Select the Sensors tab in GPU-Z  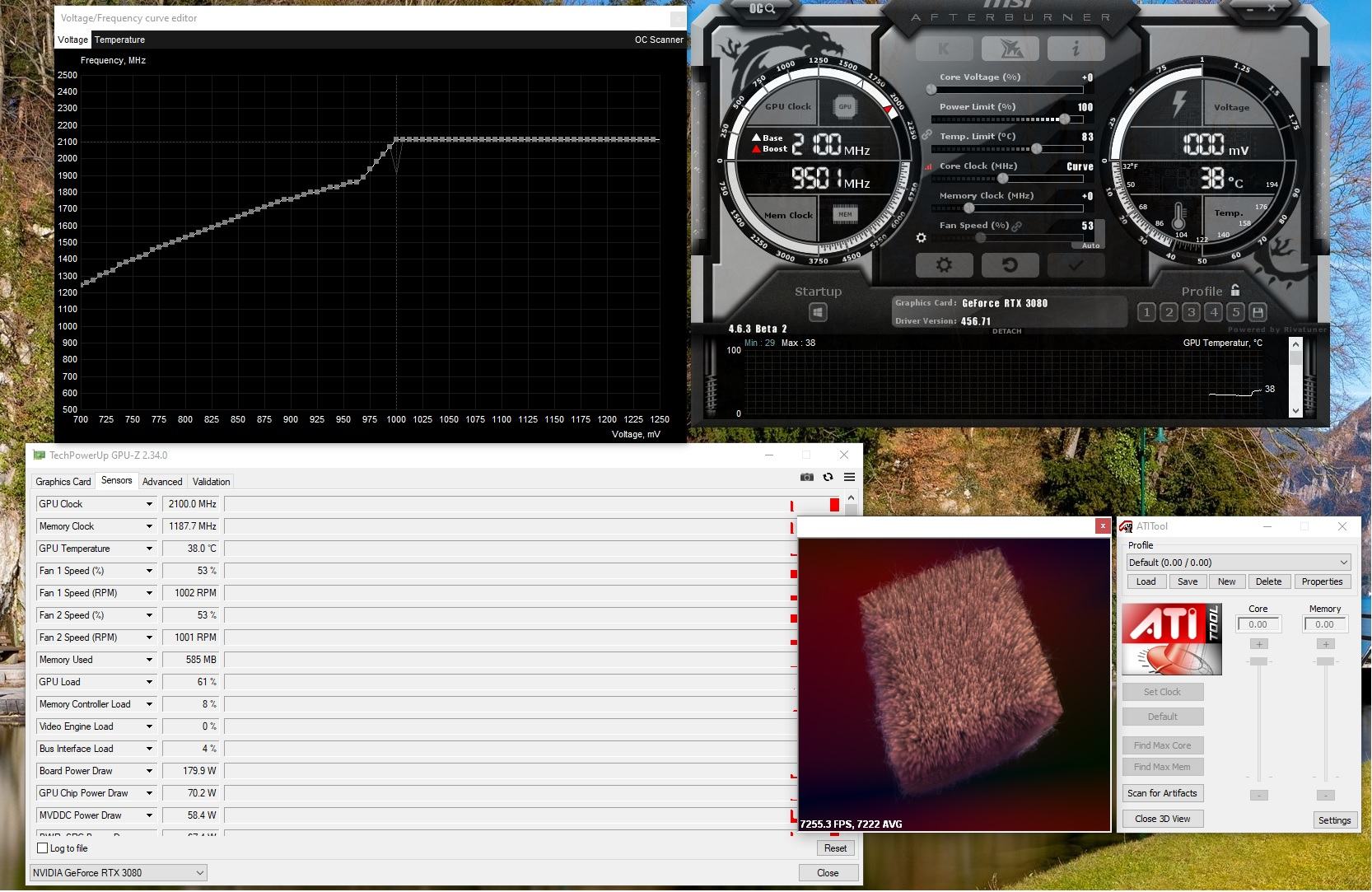click(x=117, y=481)
